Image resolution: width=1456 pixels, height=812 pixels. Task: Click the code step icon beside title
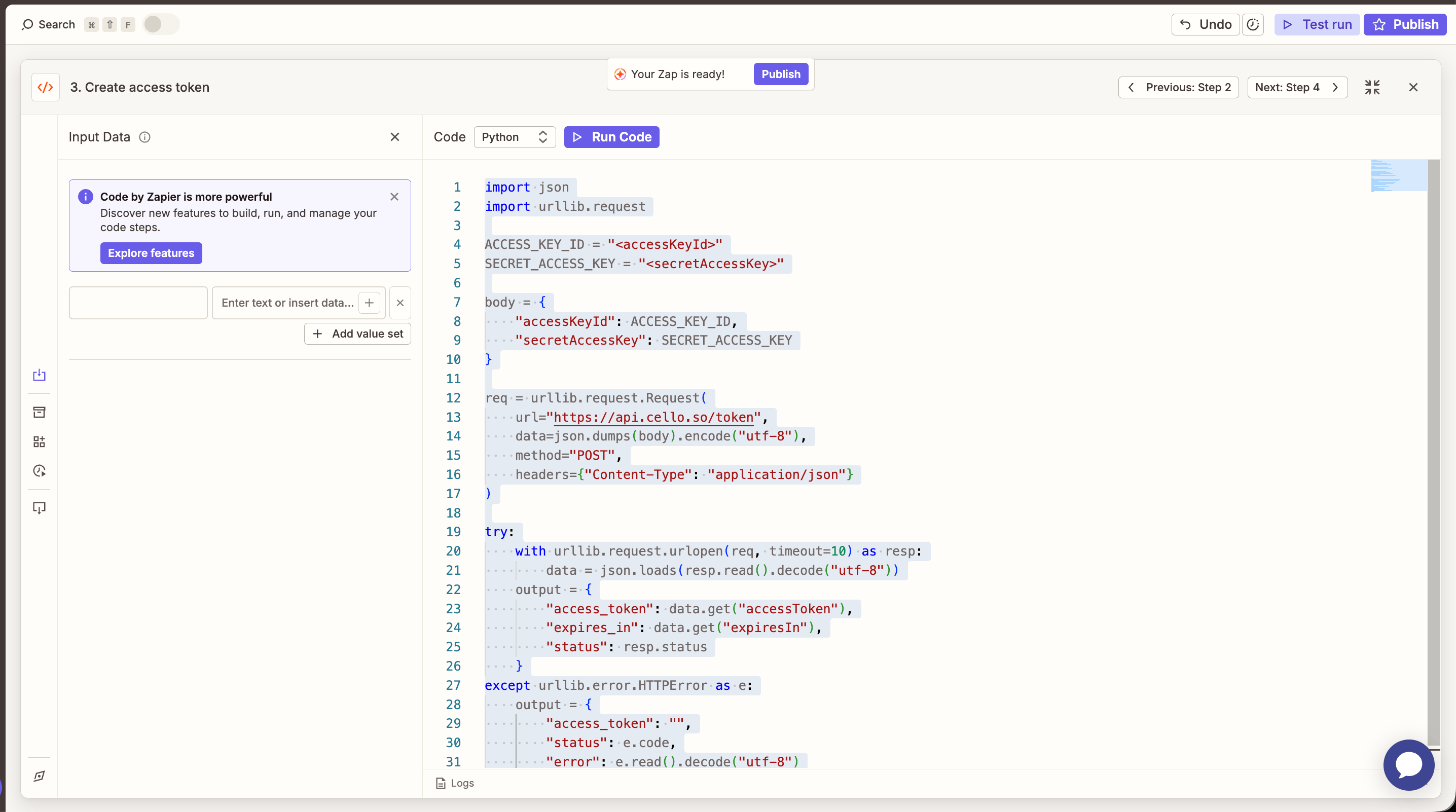(45, 87)
